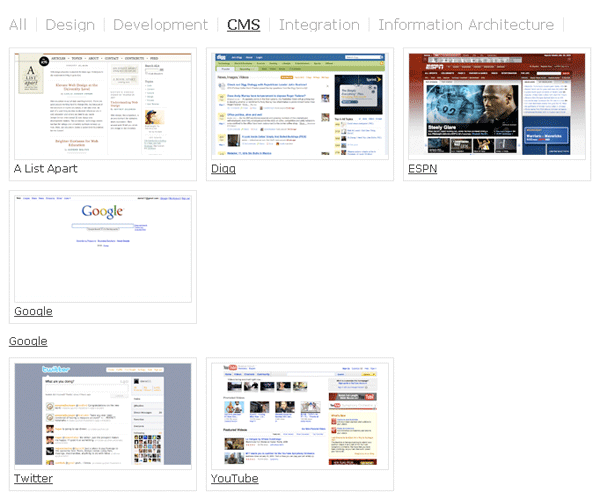Image resolution: width=600 pixels, height=500 pixels.
Task: Open the Digg website thumbnail
Action: pyautogui.click(x=300, y=106)
